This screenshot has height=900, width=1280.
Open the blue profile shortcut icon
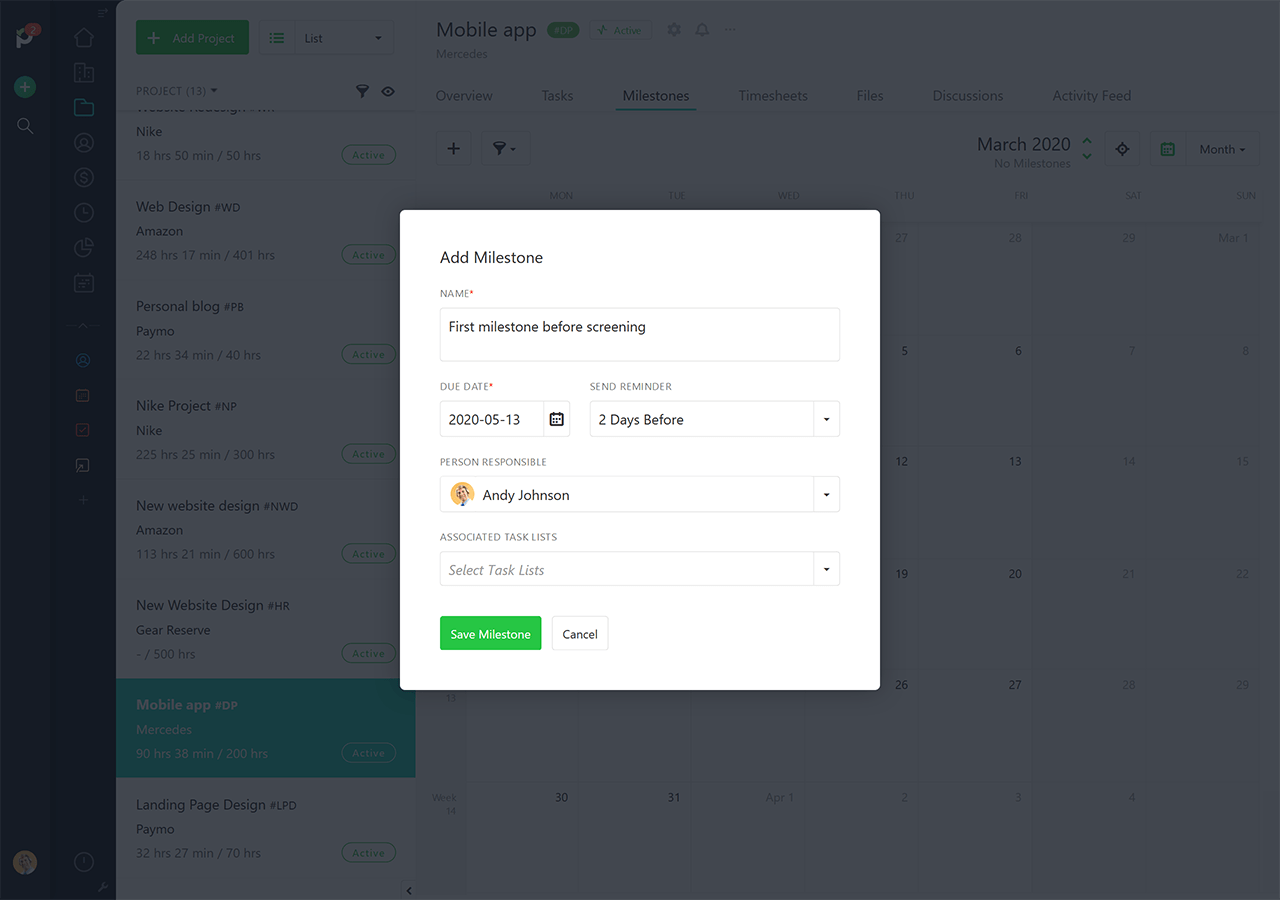point(83,360)
